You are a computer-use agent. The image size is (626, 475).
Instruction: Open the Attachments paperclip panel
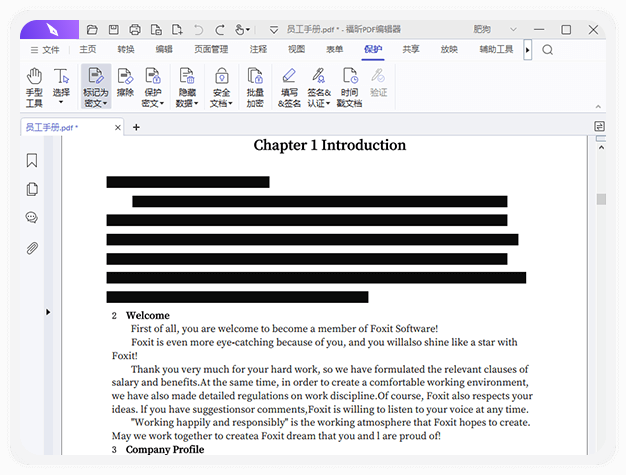coord(32,248)
